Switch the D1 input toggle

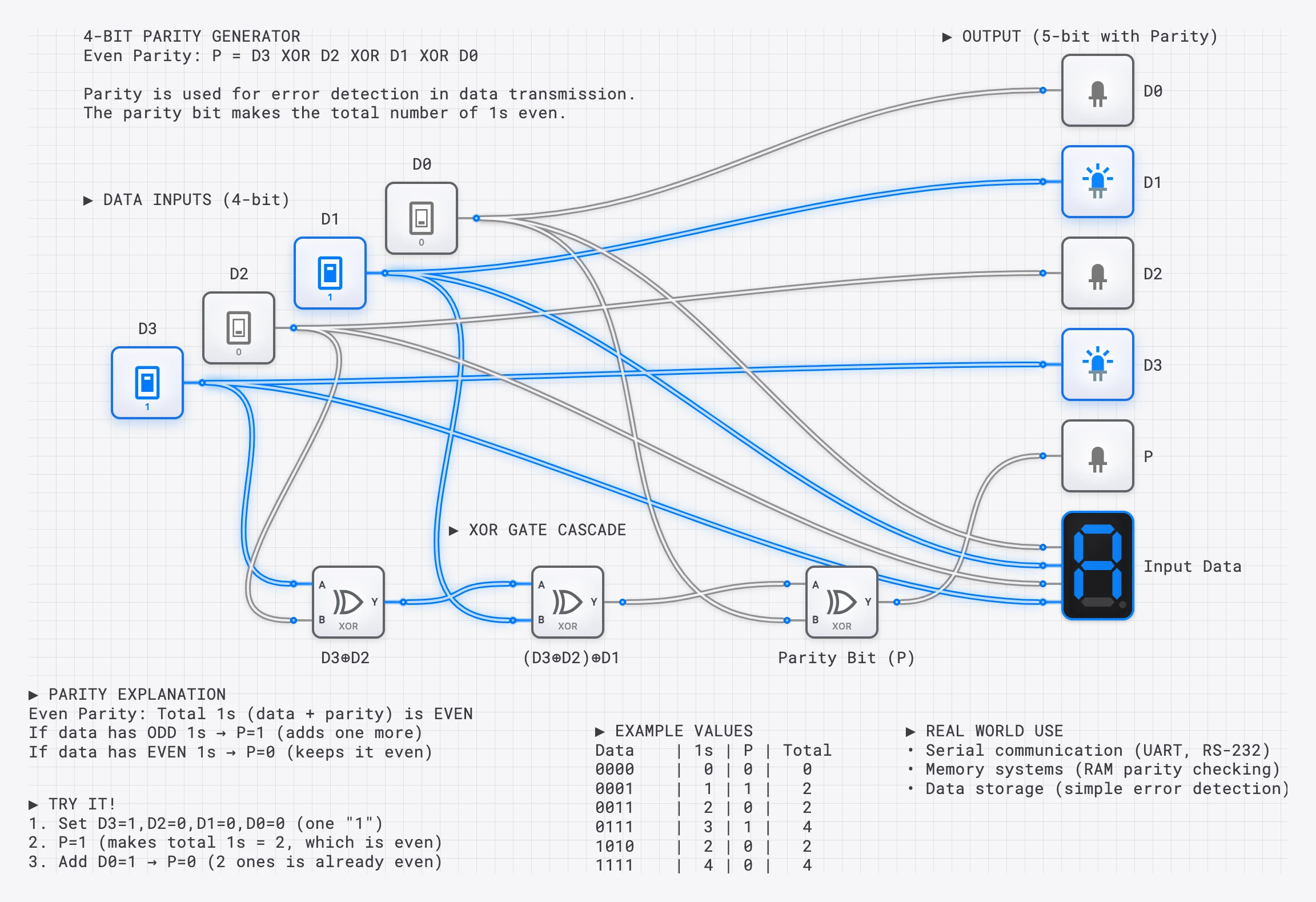pyautogui.click(x=330, y=273)
